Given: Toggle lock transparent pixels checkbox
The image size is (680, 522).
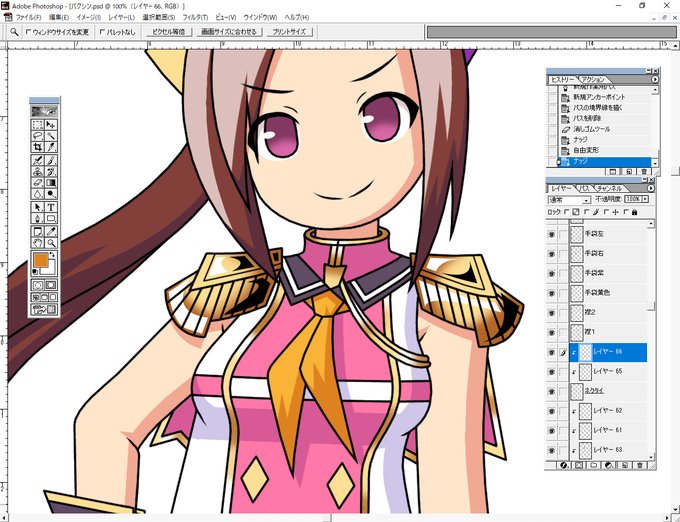Looking at the screenshot, I should tap(566, 212).
